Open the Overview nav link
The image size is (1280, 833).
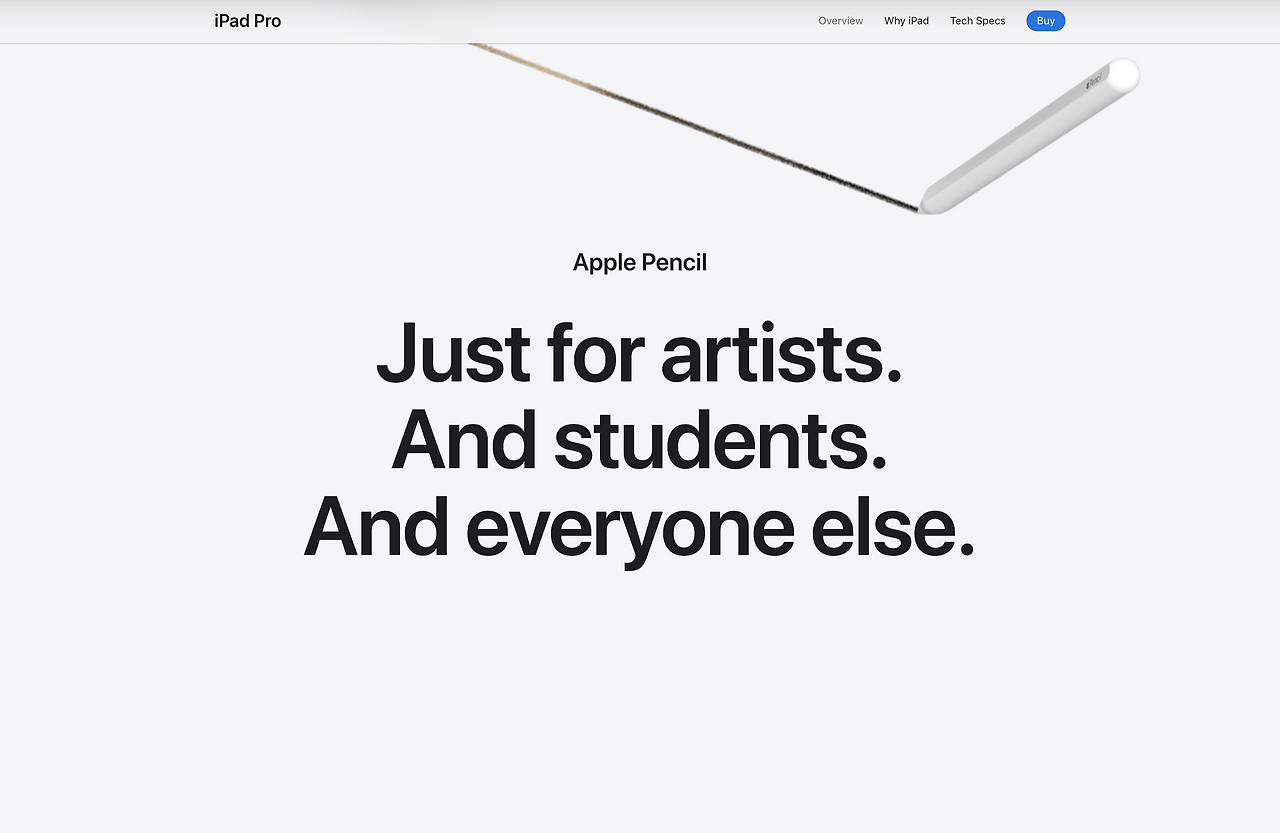click(x=840, y=21)
